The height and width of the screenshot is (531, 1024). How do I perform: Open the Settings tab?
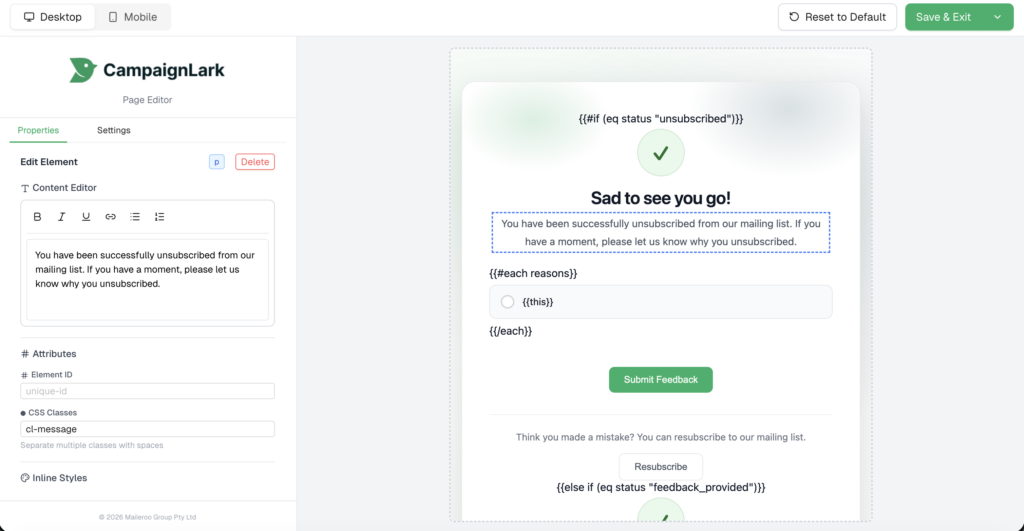(113, 130)
